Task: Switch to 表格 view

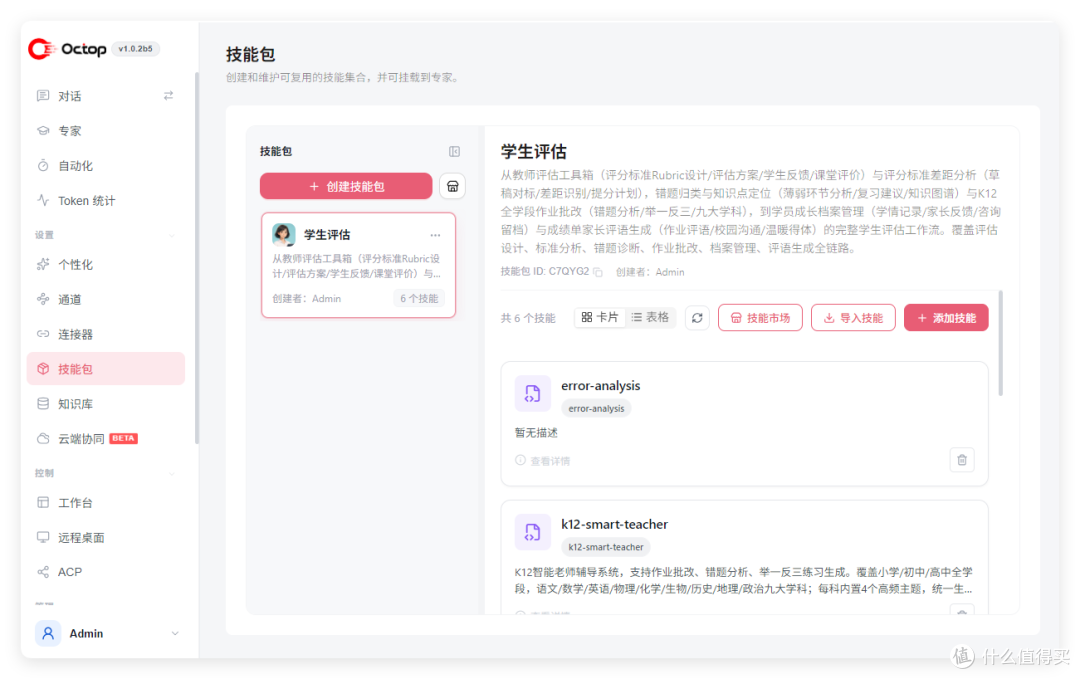Action: click(x=650, y=317)
